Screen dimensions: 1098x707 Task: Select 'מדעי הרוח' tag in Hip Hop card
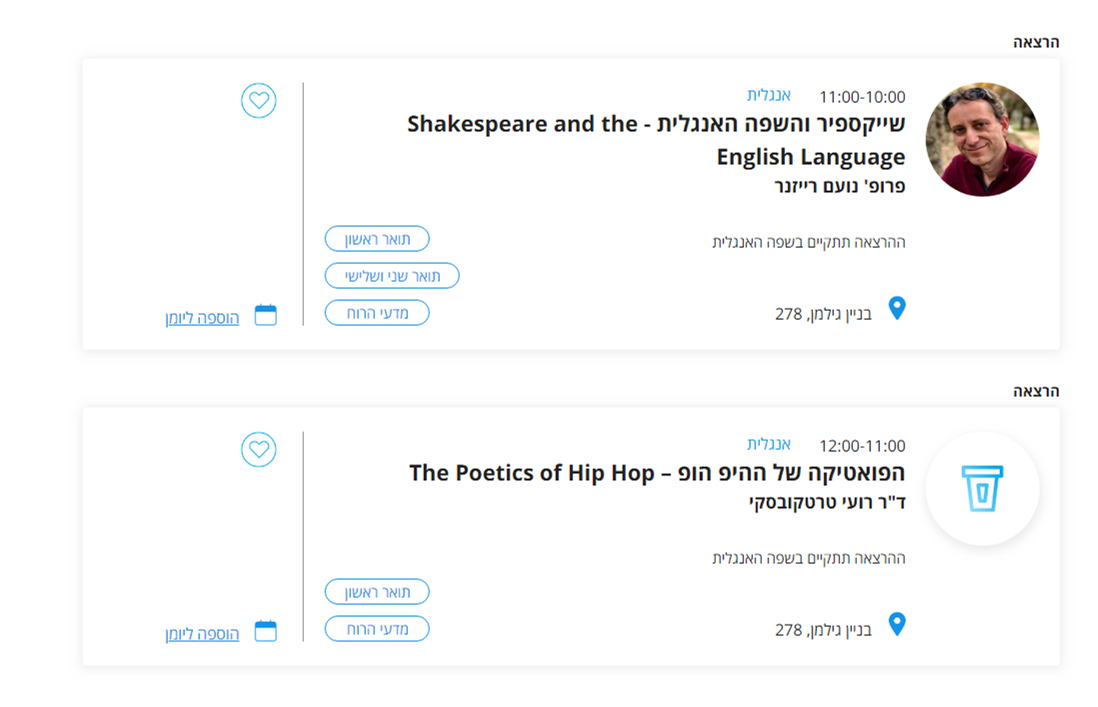click(x=377, y=629)
